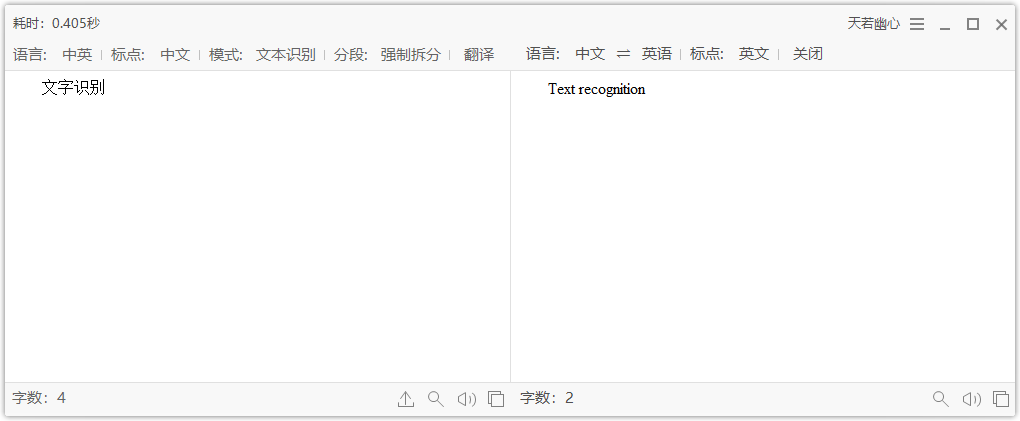Copy the recognized text from left panel
The image size is (1020, 421).
pyautogui.click(x=496, y=399)
